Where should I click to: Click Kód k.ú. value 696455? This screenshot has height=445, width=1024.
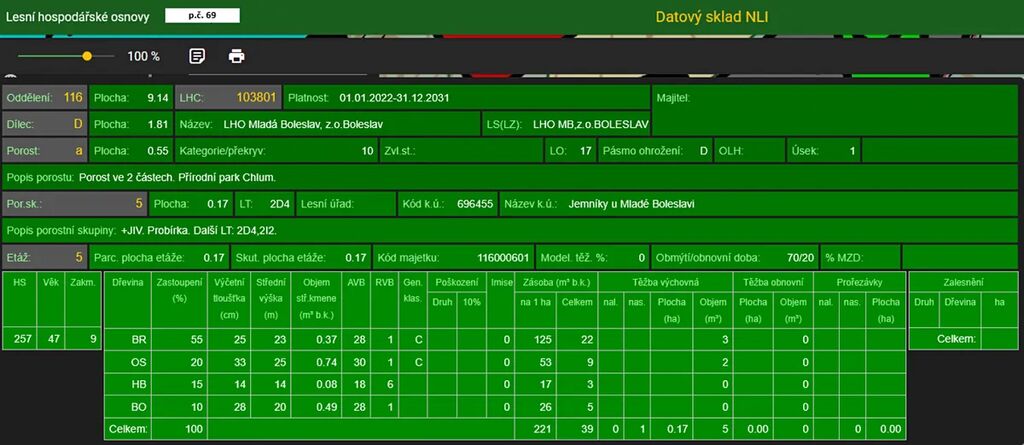pos(475,204)
